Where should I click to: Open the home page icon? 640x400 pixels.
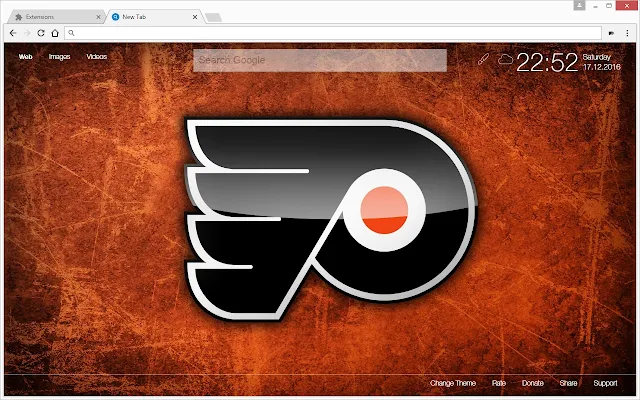(x=55, y=33)
